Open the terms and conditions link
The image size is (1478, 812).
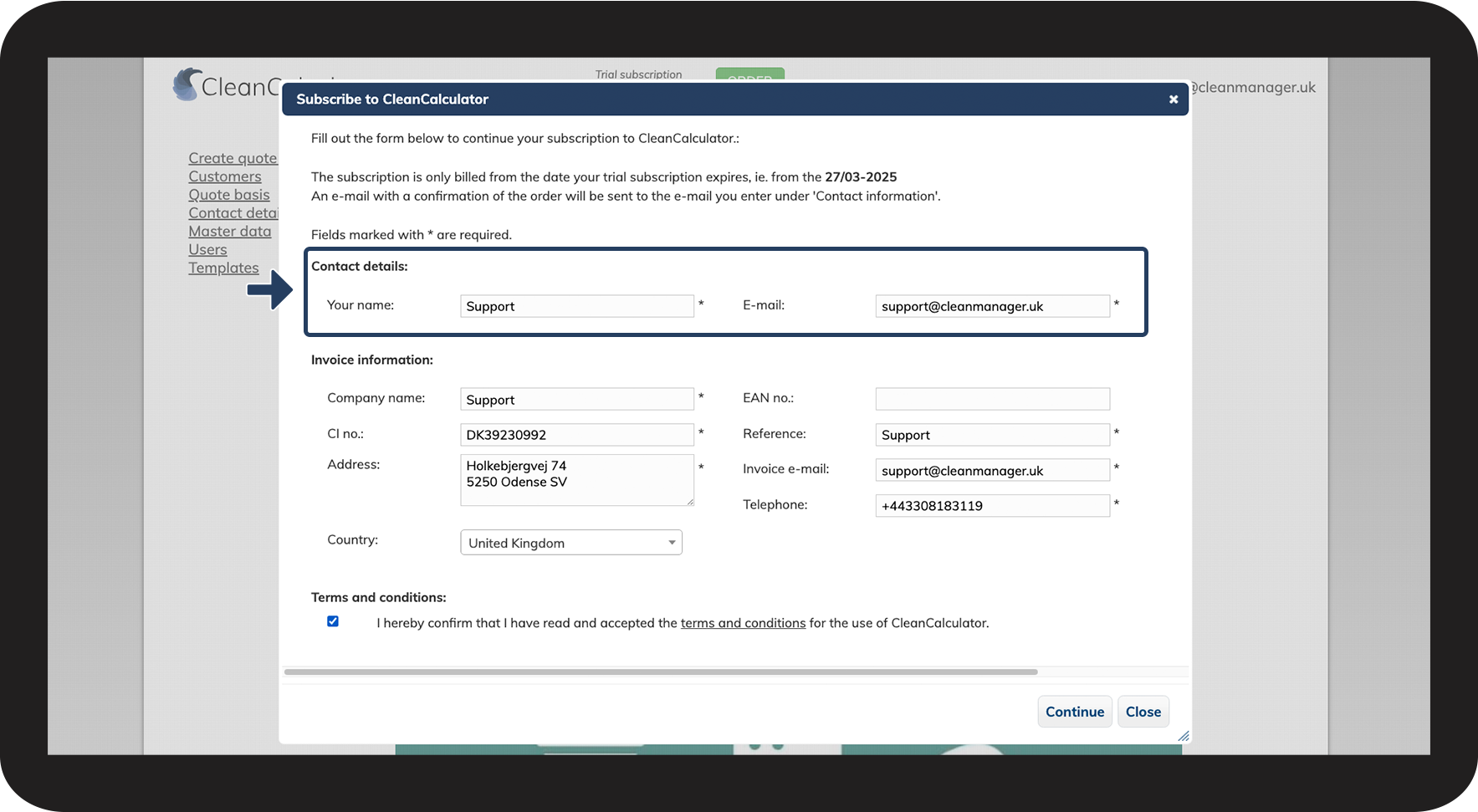(x=743, y=623)
